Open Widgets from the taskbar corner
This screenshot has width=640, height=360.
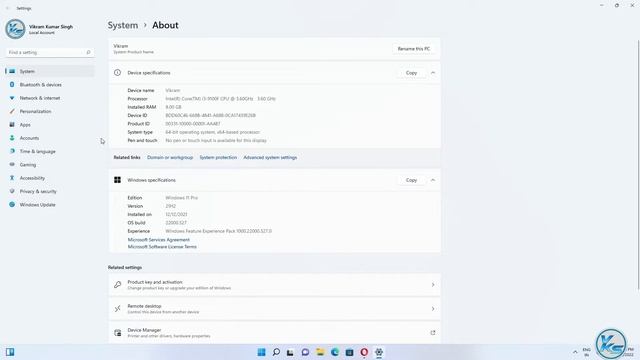(10, 352)
